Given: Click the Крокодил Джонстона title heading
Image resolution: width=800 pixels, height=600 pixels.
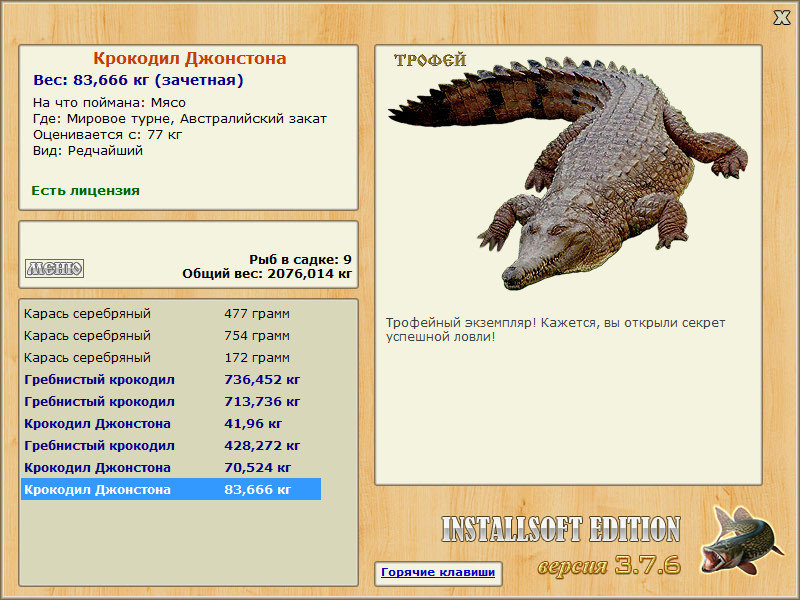Looking at the screenshot, I should 189,58.
